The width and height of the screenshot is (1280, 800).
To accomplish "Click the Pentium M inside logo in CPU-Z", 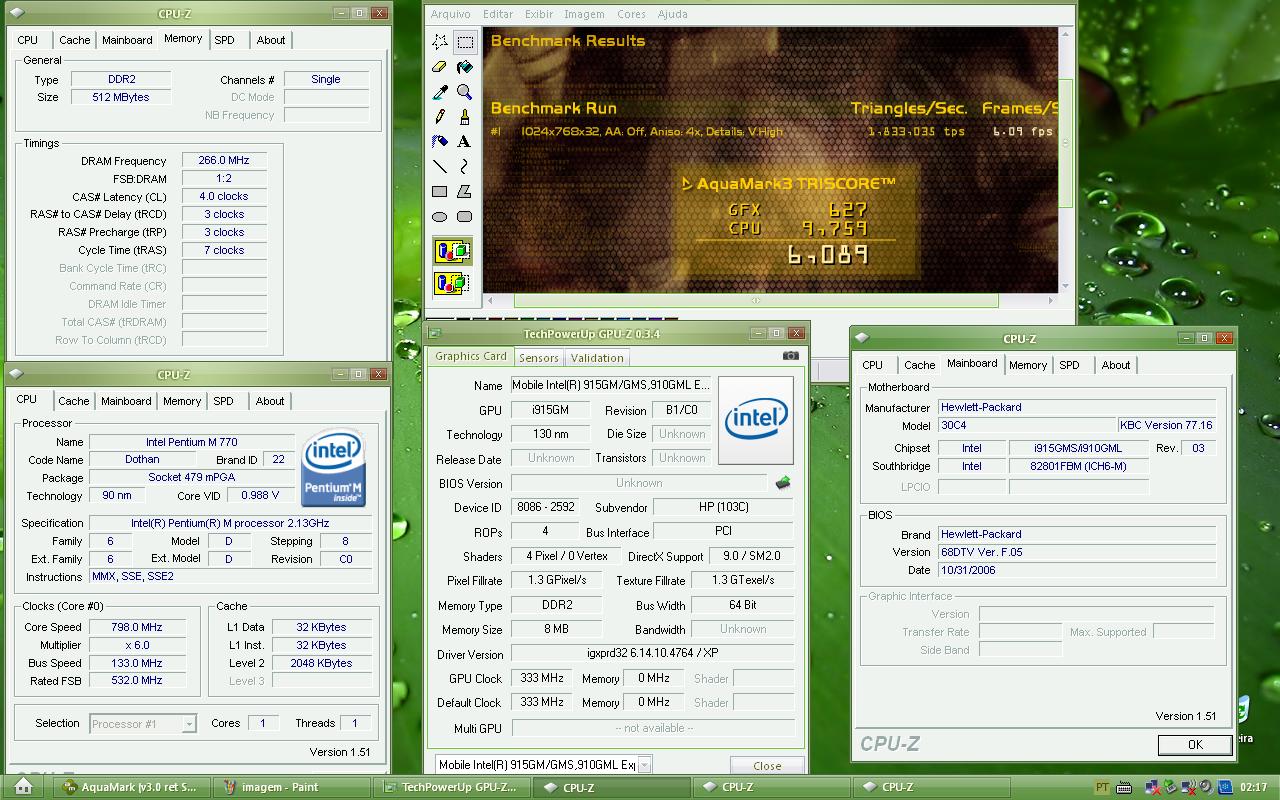I will 333,468.
